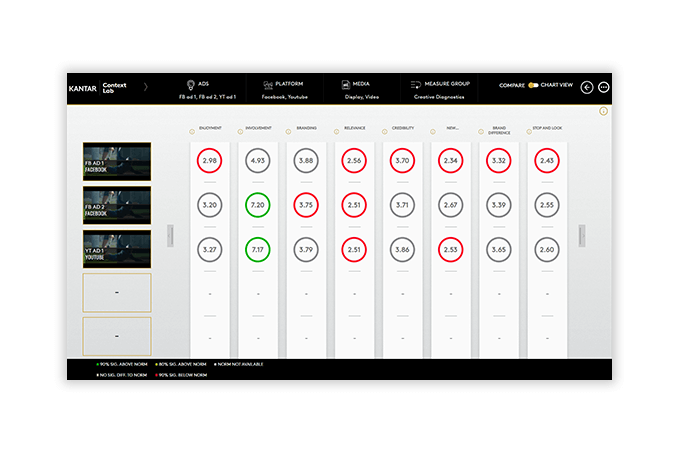Image resolution: width=680 pixels, height=453 pixels.
Task: Open the more options ellipsis menu
Action: (603, 87)
